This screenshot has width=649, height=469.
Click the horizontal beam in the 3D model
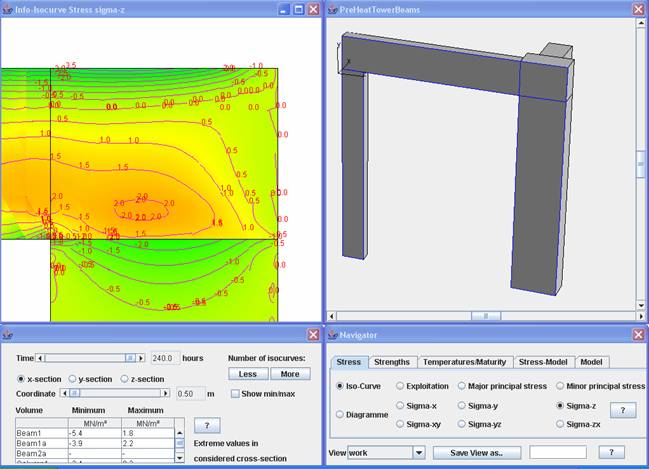(x=430, y=66)
